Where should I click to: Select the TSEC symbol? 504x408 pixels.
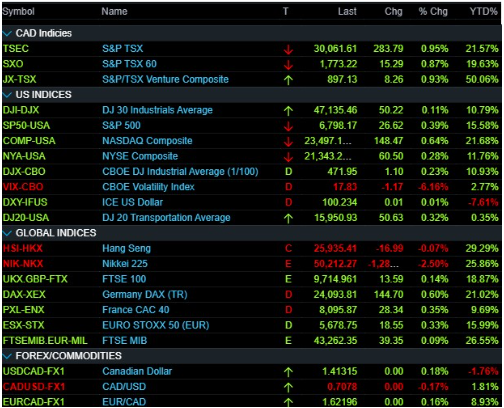point(16,49)
